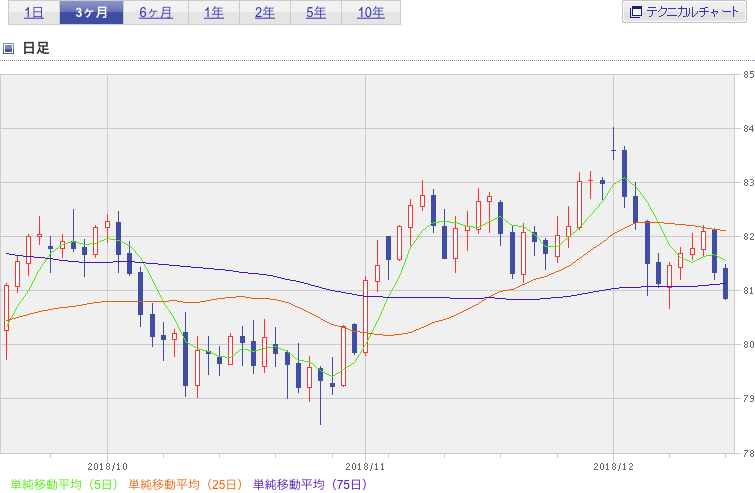Screen dimensions: 755x493
Task: Click the 82 price axis label
Action: [x=748, y=237]
